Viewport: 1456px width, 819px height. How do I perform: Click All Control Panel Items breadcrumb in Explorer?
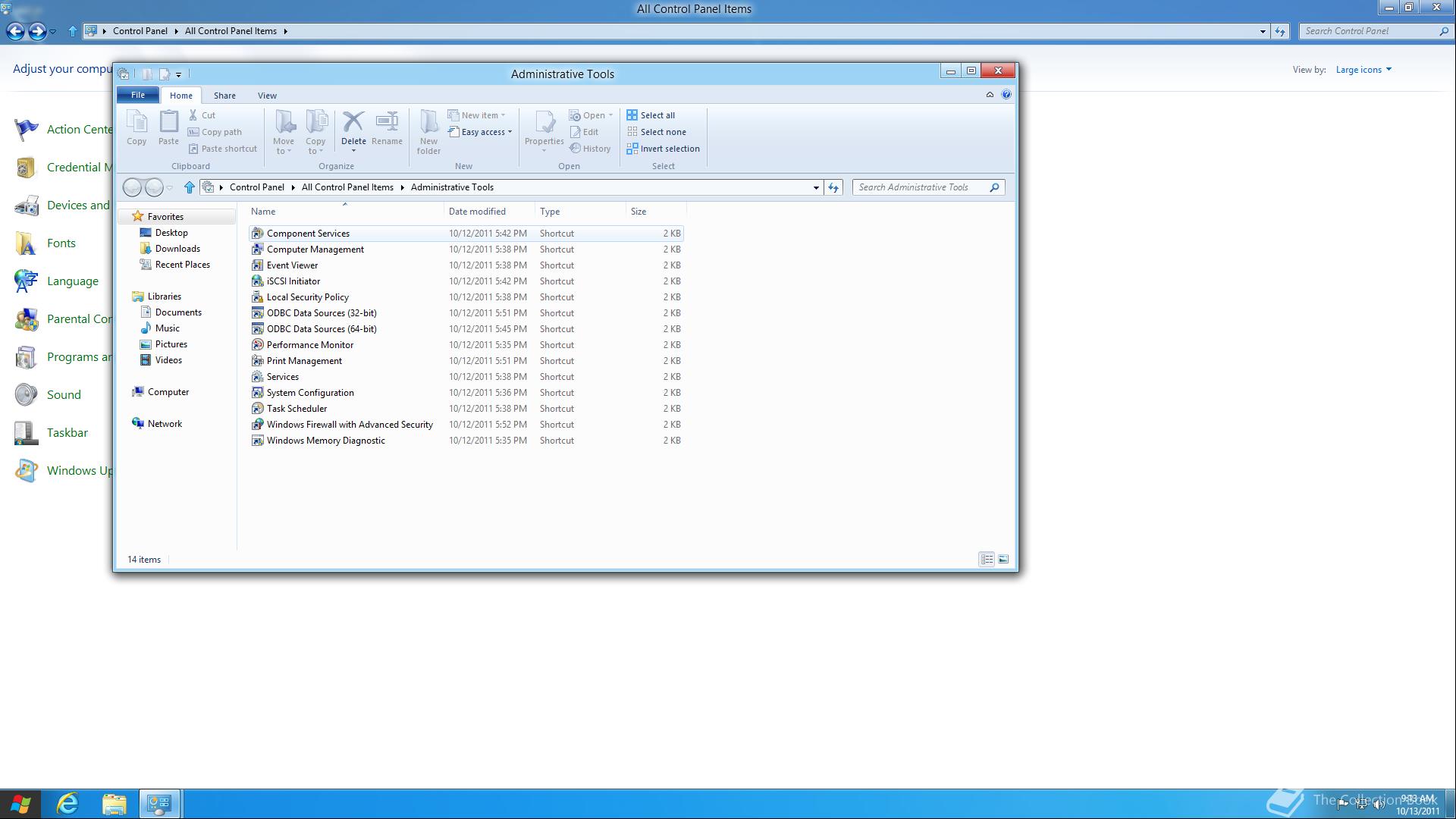pos(347,187)
